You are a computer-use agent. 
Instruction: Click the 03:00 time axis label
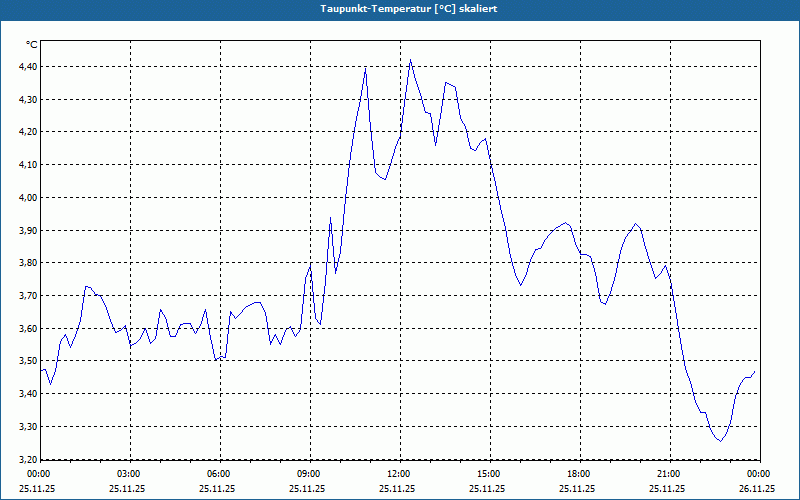pos(128,474)
